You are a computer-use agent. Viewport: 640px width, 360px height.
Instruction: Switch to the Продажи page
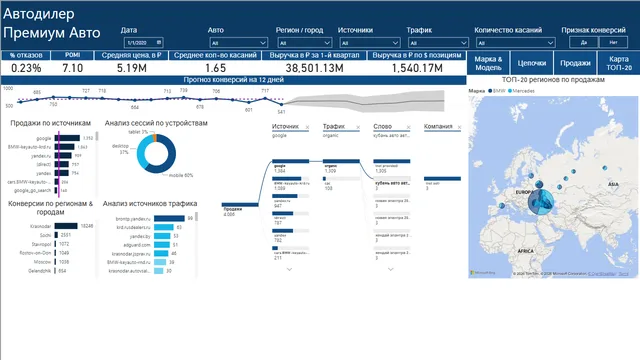575,63
